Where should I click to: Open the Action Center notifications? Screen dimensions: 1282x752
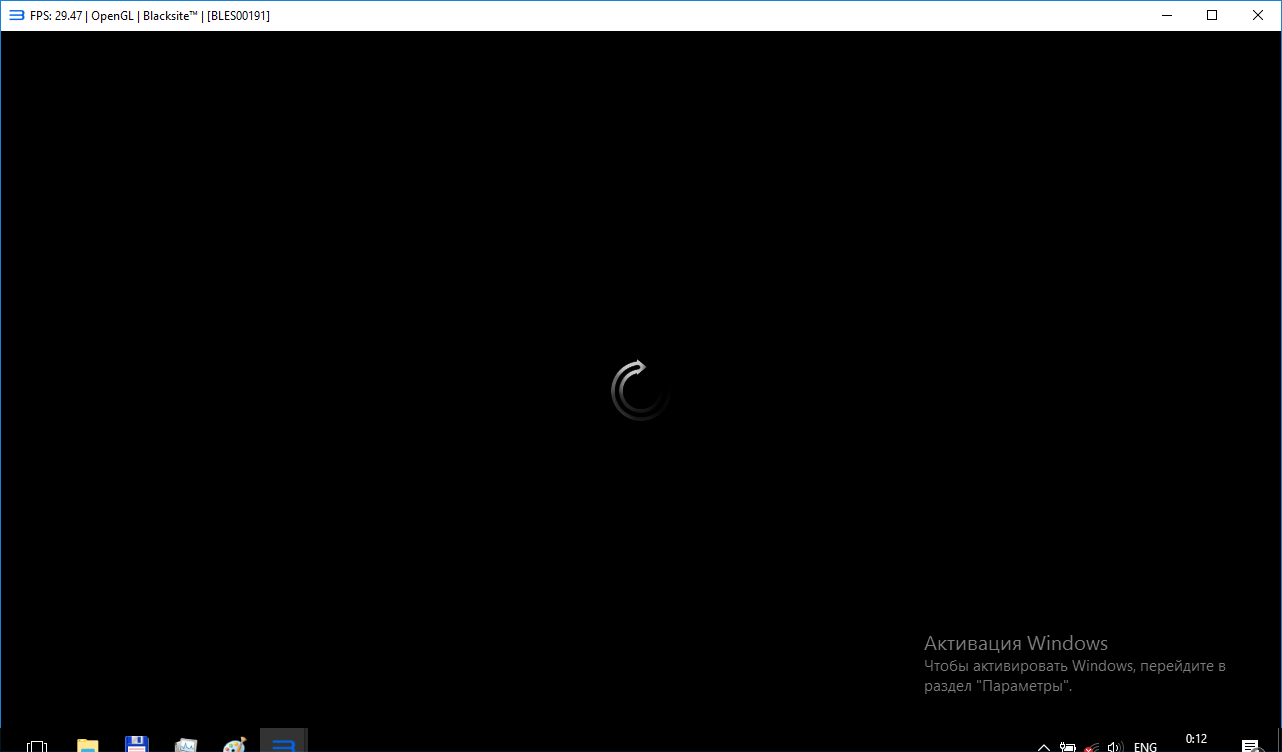click(x=1250, y=746)
